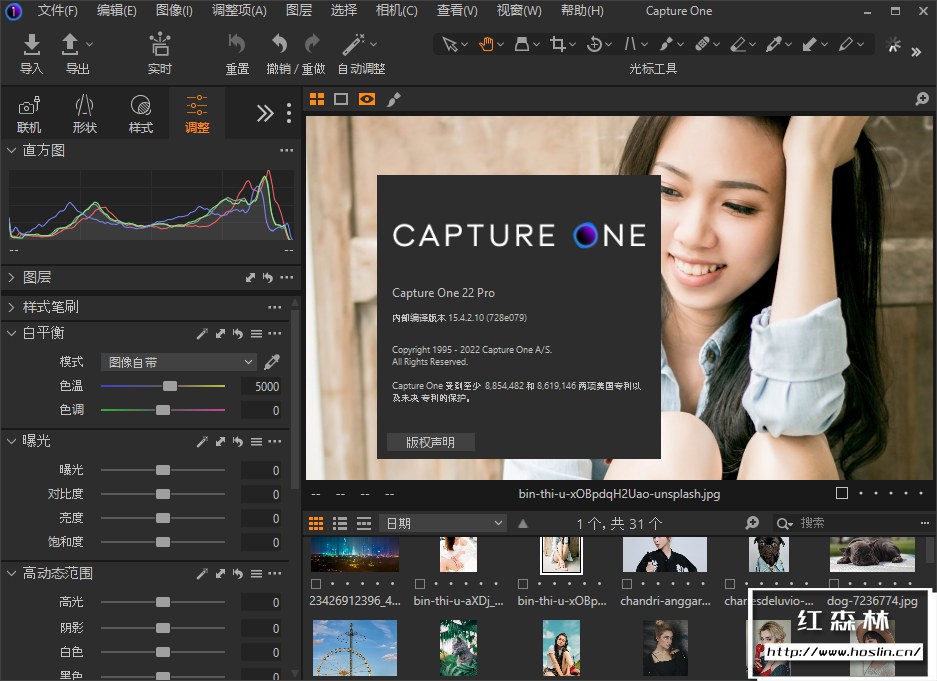Viewport: 937px width, 681px height.
Task: Click the Live view (实时) icon
Action: pyautogui.click(x=159, y=44)
